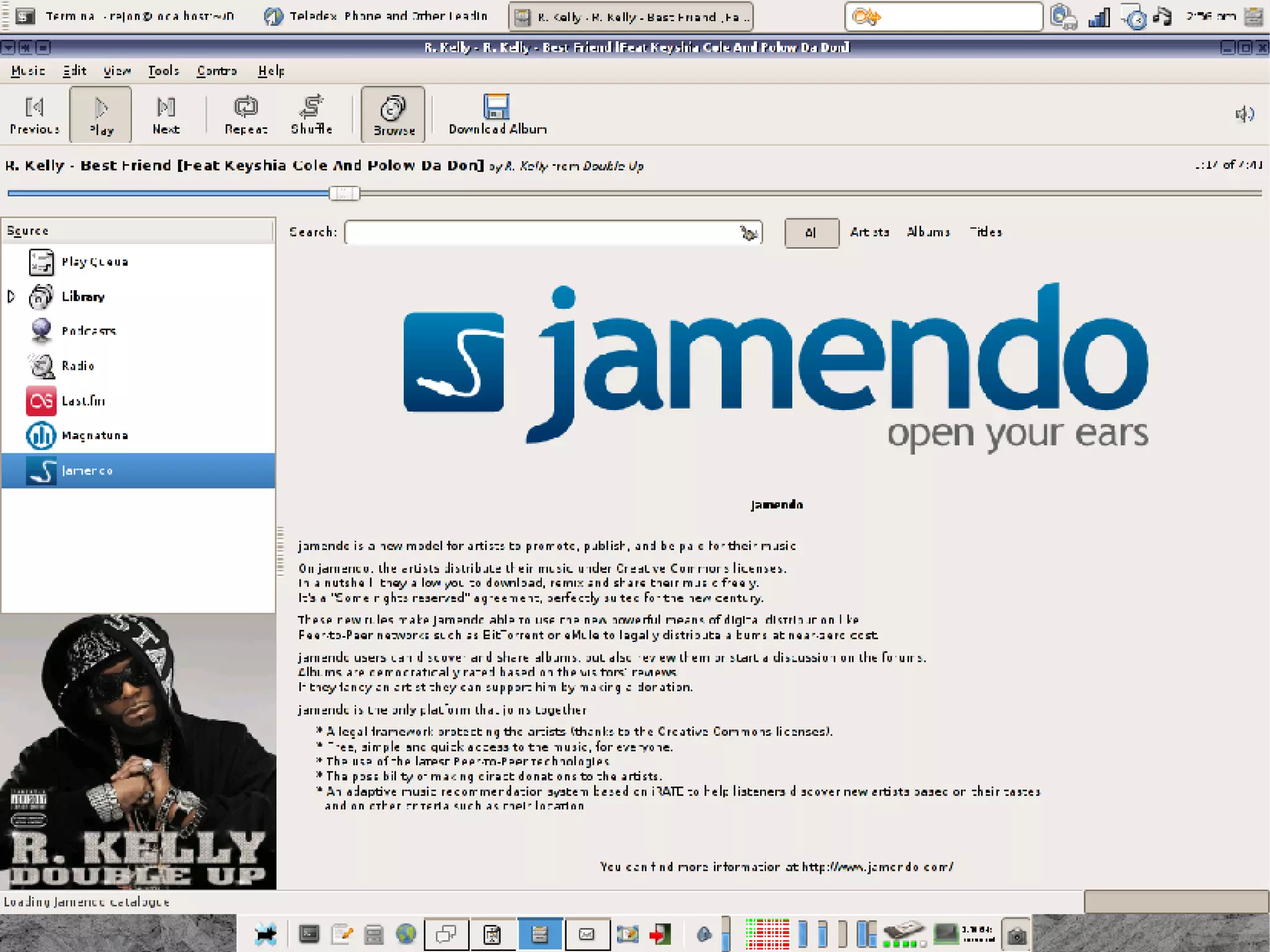Open the Podcasts source
This screenshot has width=1270, height=952.
(88, 331)
